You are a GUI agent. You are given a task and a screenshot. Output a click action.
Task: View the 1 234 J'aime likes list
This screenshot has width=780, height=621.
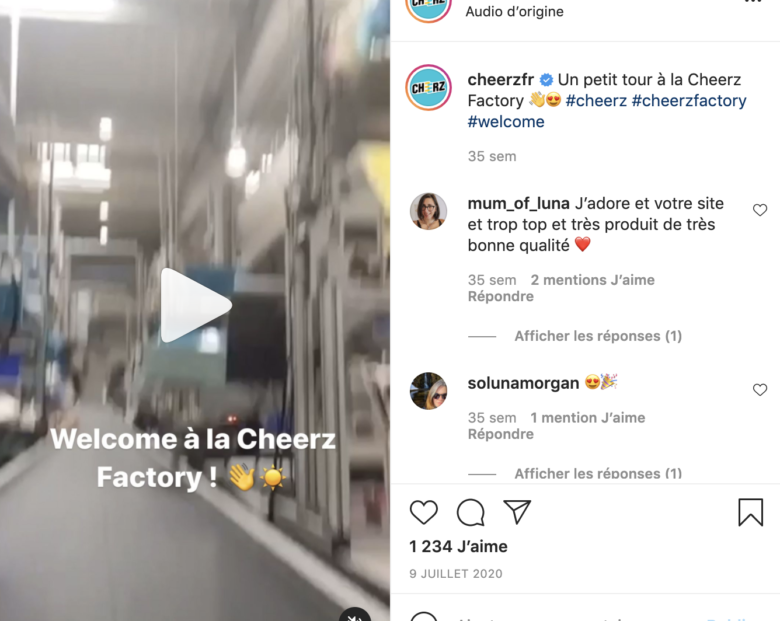(x=458, y=546)
